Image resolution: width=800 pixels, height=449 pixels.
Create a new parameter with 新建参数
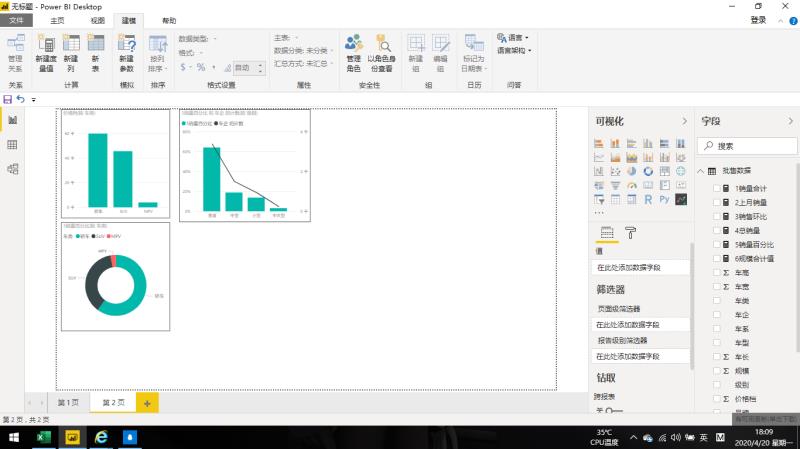click(126, 53)
